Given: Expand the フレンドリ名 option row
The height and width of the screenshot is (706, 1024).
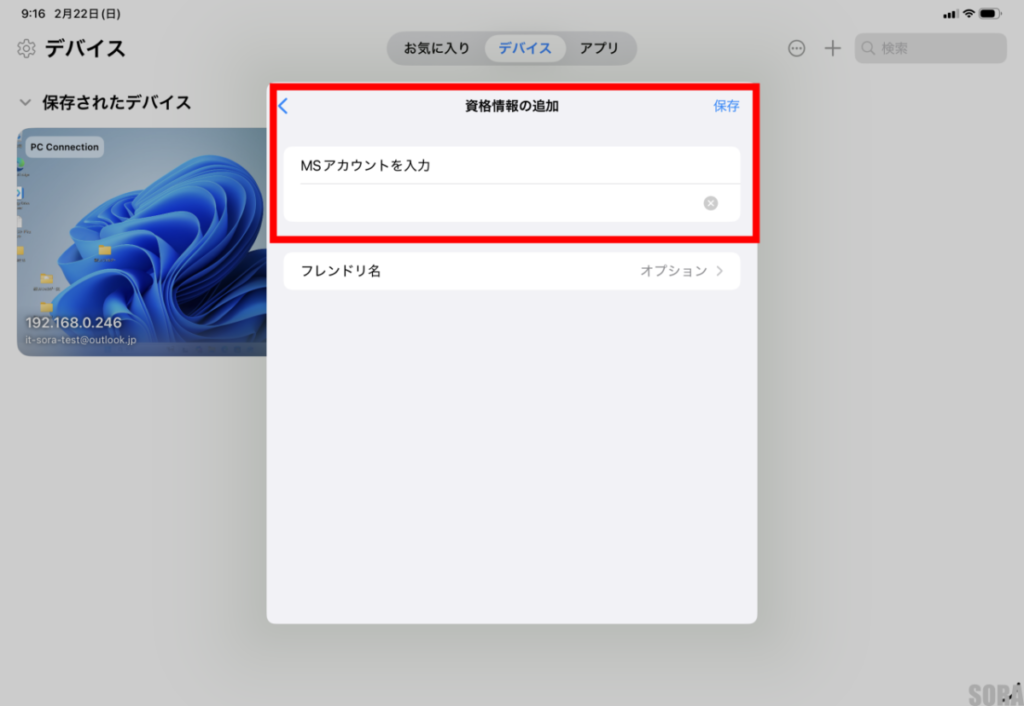Looking at the screenshot, I should [511, 271].
